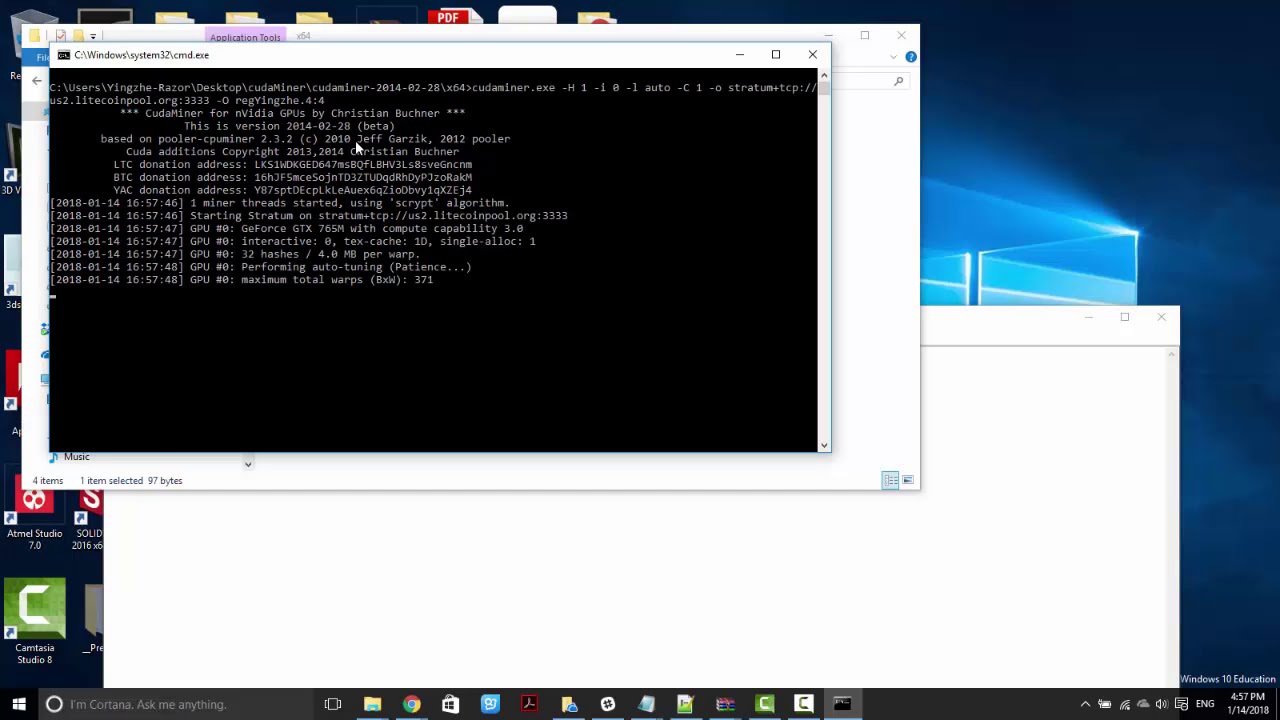Open Task View from the taskbar

point(333,704)
